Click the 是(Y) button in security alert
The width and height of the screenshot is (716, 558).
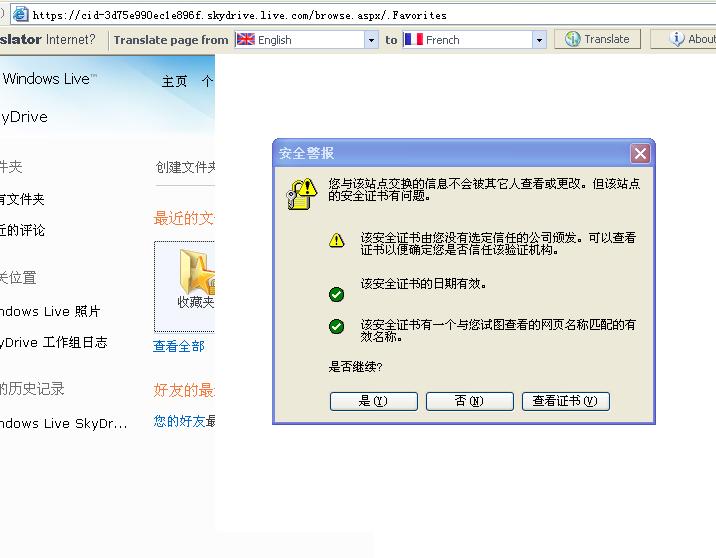pyautogui.click(x=374, y=401)
